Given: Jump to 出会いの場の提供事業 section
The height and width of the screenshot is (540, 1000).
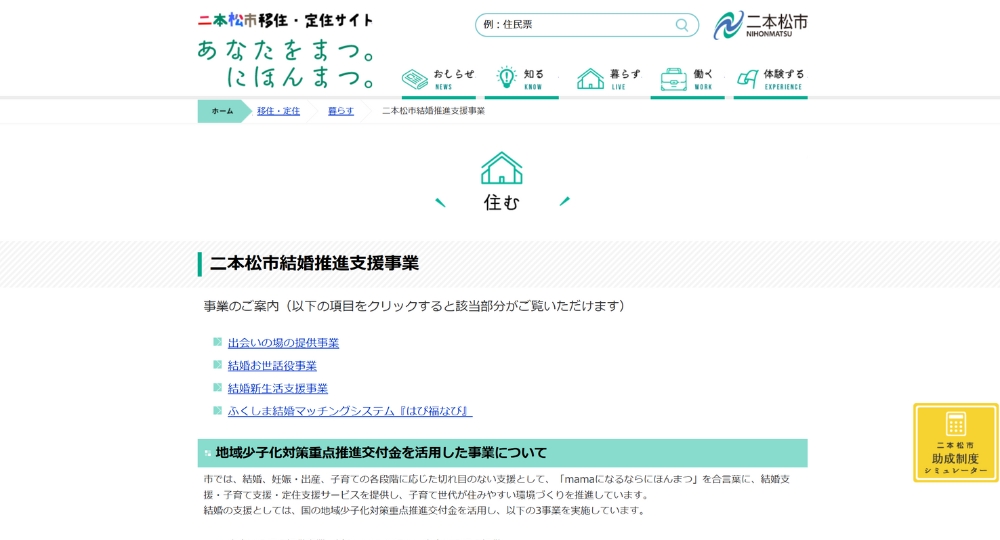Looking at the screenshot, I should click(283, 343).
